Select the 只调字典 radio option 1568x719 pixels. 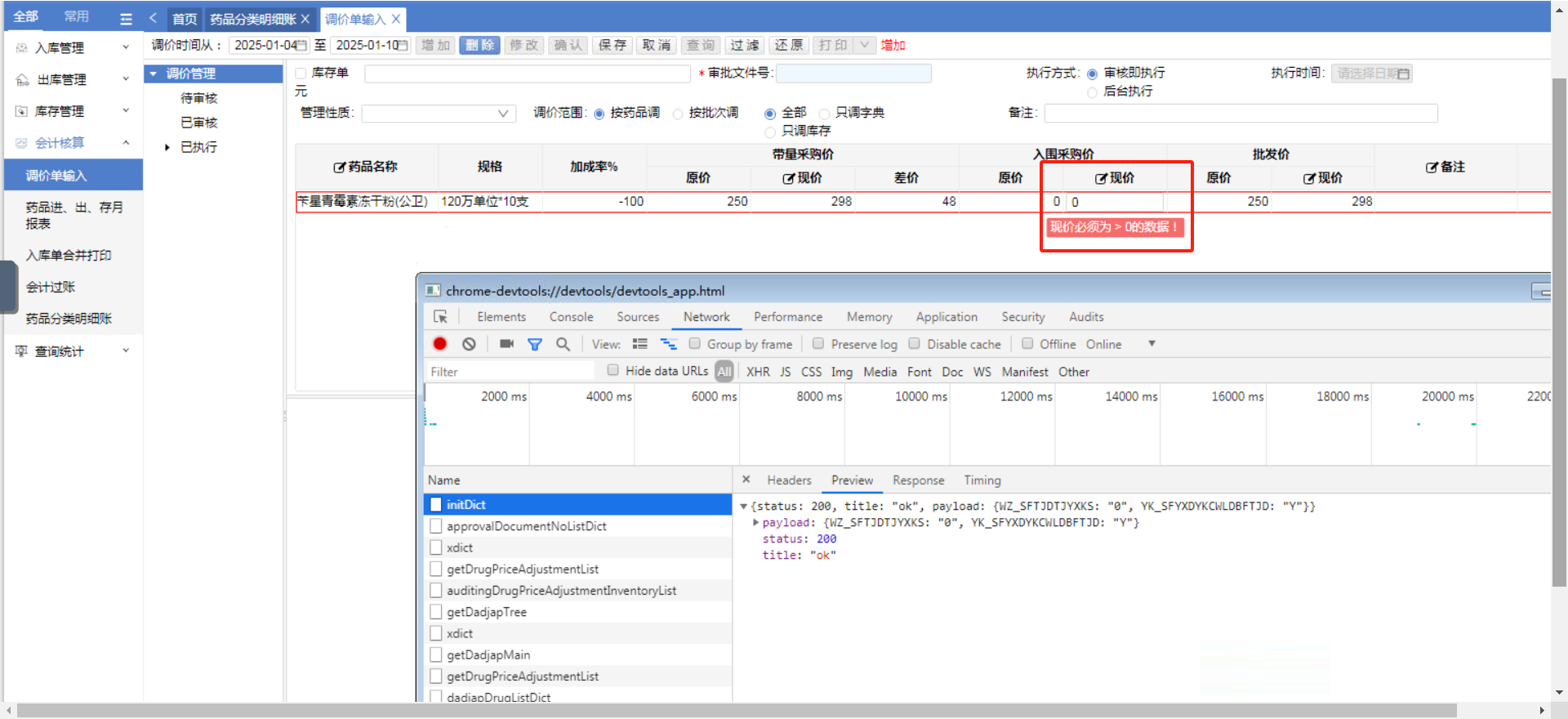point(824,114)
